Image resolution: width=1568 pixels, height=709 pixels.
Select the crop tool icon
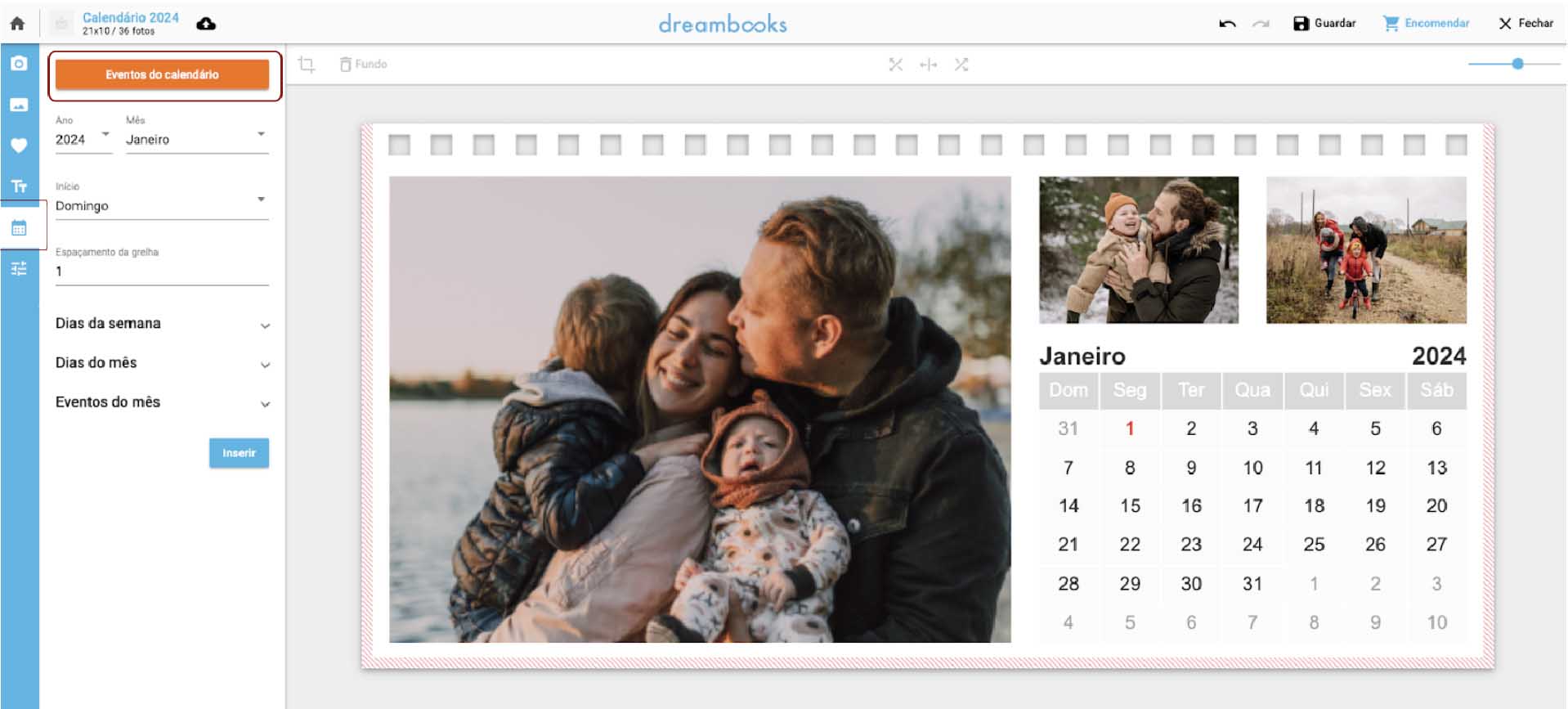[x=307, y=65]
